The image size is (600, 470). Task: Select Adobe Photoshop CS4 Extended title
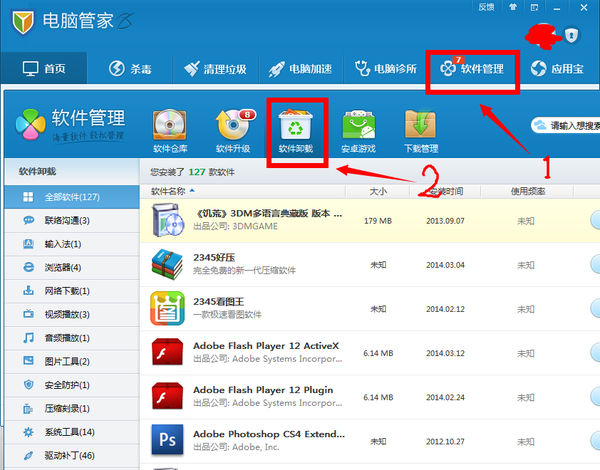(x=269, y=434)
